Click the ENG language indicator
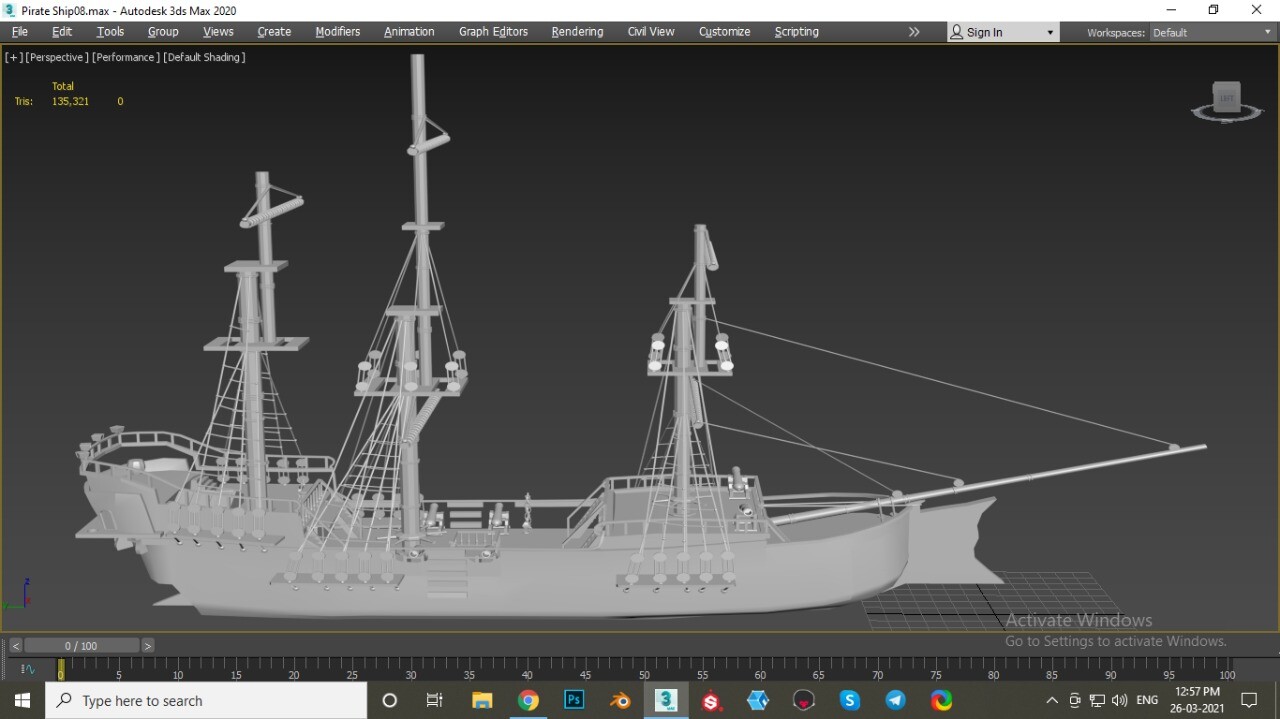The width and height of the screenshot is (1280, 719). (x=1147, y=700)
